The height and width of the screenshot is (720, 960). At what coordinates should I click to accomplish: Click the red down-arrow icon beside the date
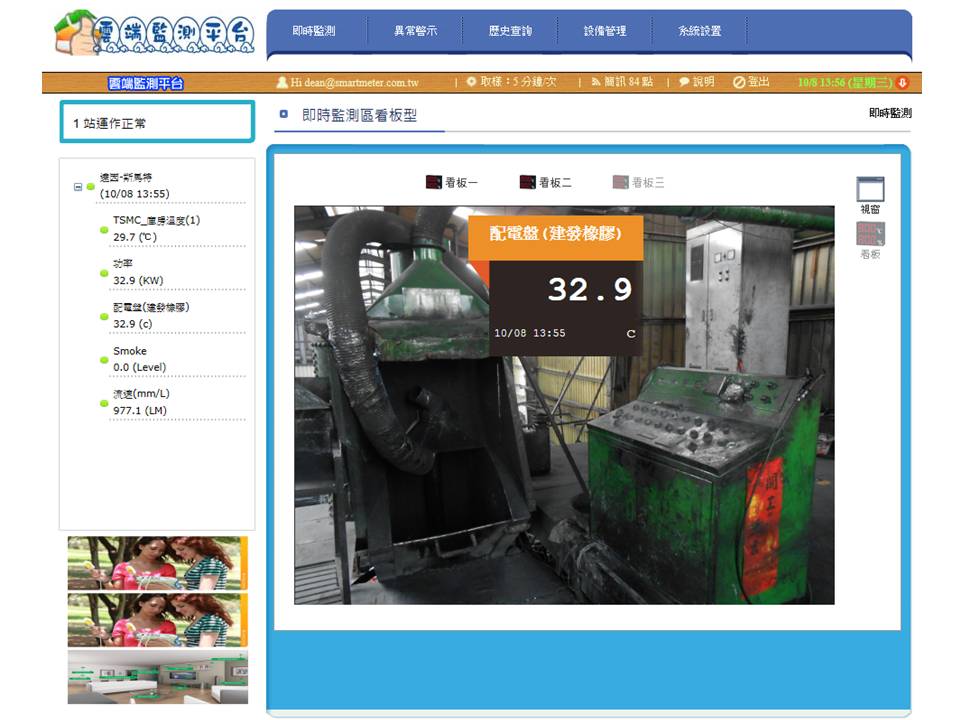tap(903, 82)
